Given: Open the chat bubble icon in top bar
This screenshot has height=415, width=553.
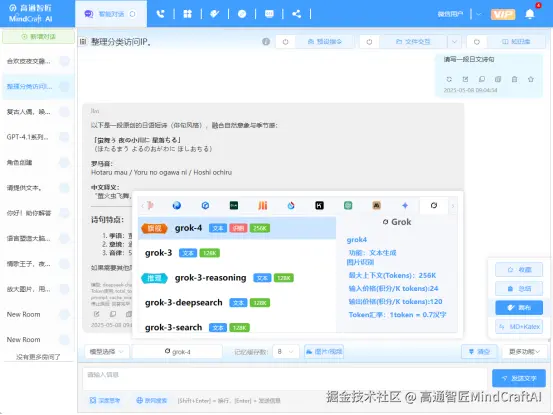Looking at the screenshot, I should (269, 14).
